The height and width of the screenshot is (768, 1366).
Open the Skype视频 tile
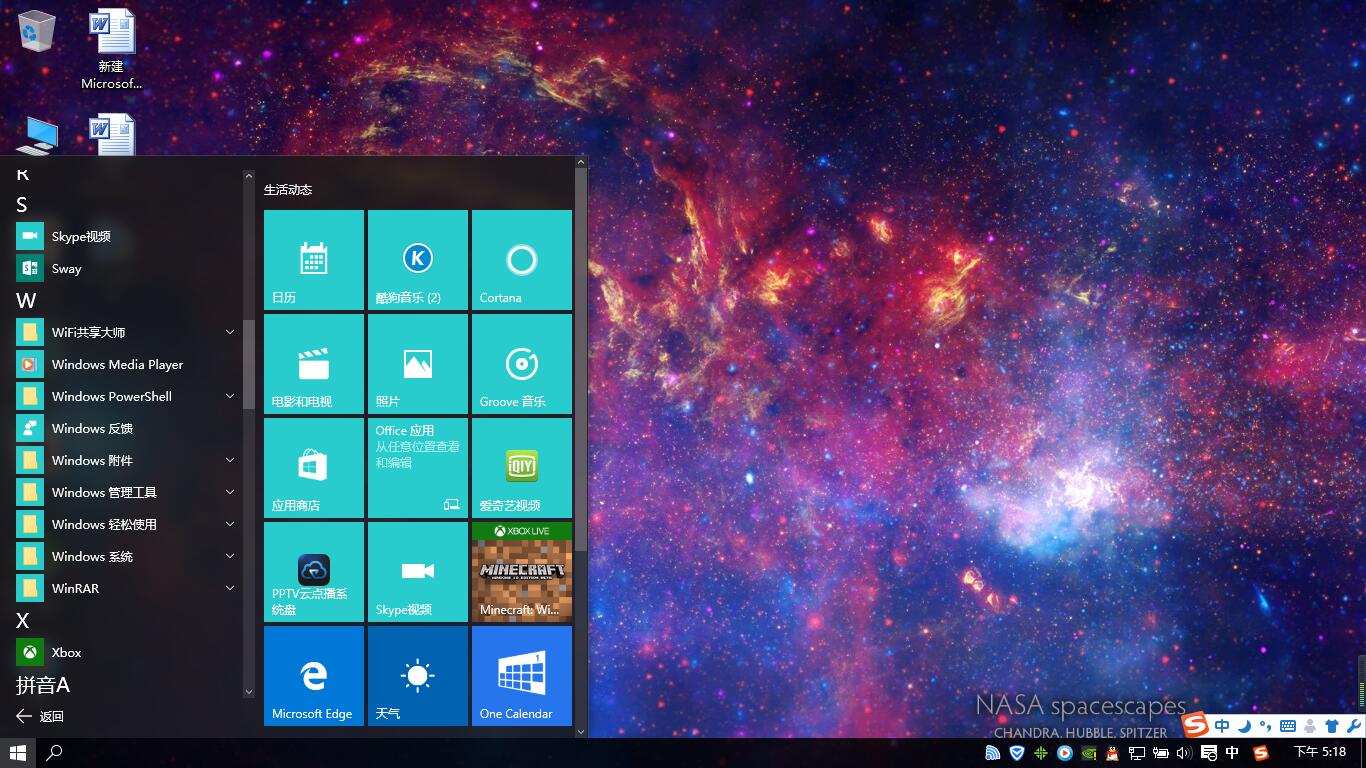coord(418,572)
